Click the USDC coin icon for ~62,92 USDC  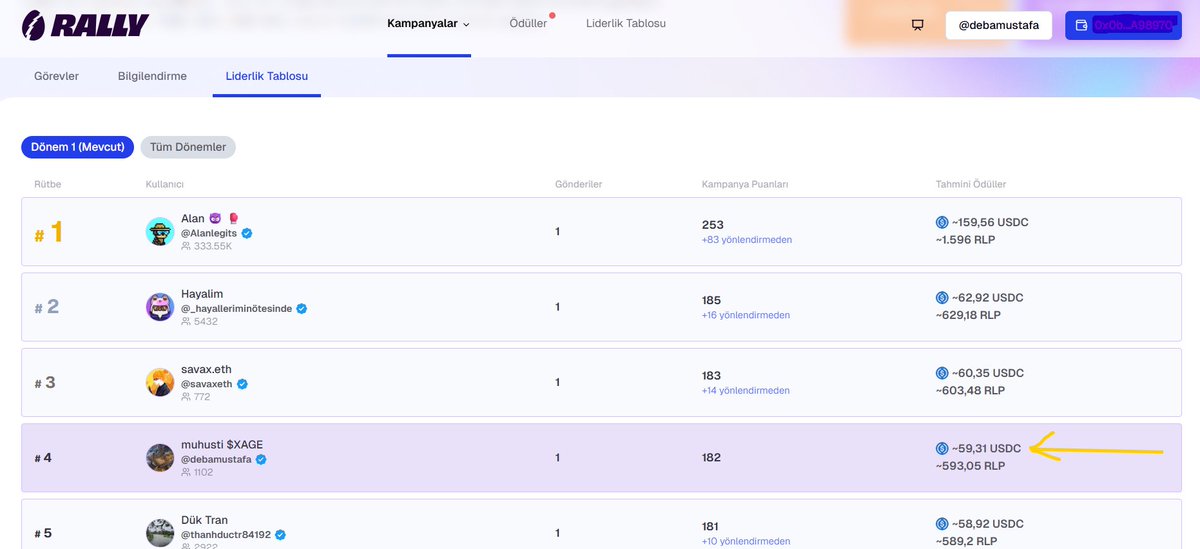[942, 298]
